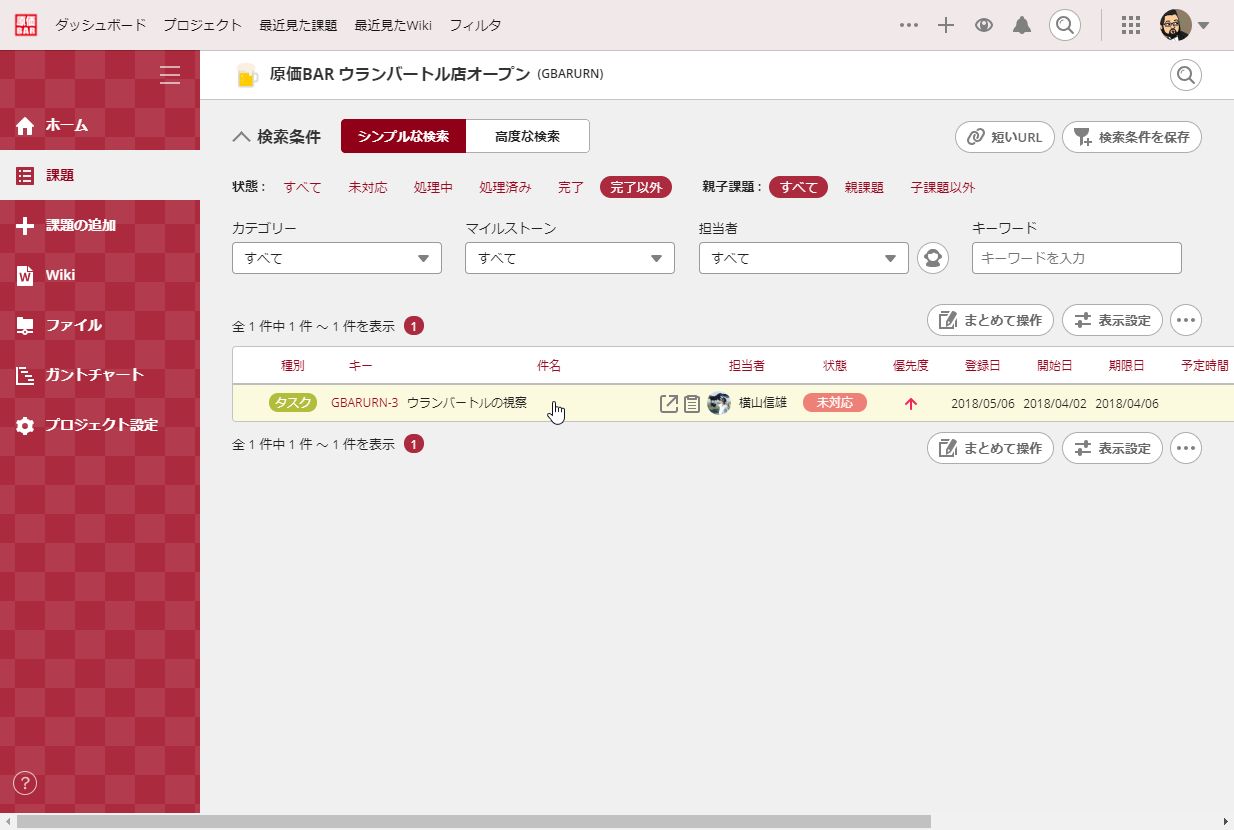Open プロジェクト設定 in sidebar

click(x=100, y=425)
